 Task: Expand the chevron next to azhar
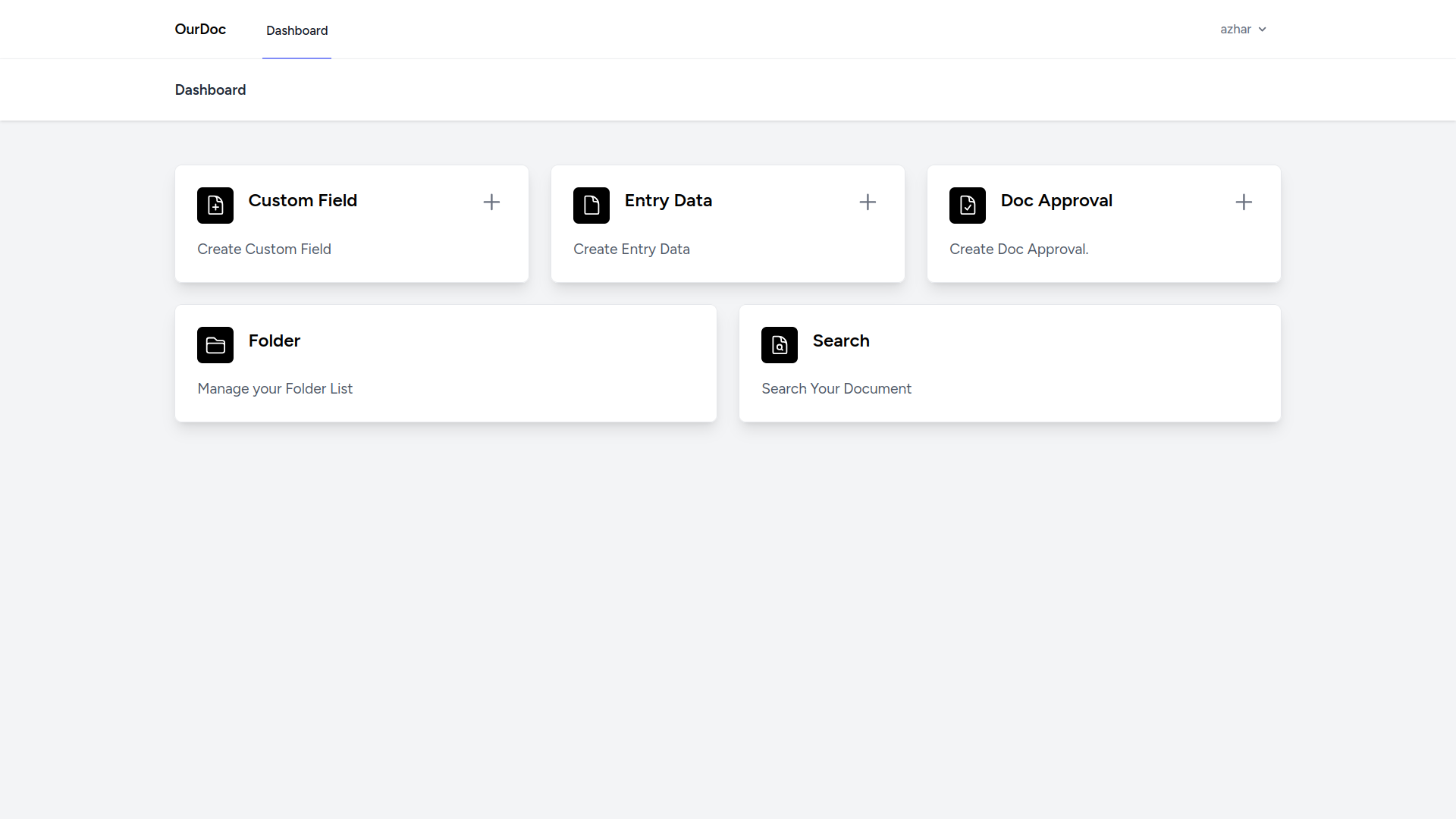(1263, 30)
